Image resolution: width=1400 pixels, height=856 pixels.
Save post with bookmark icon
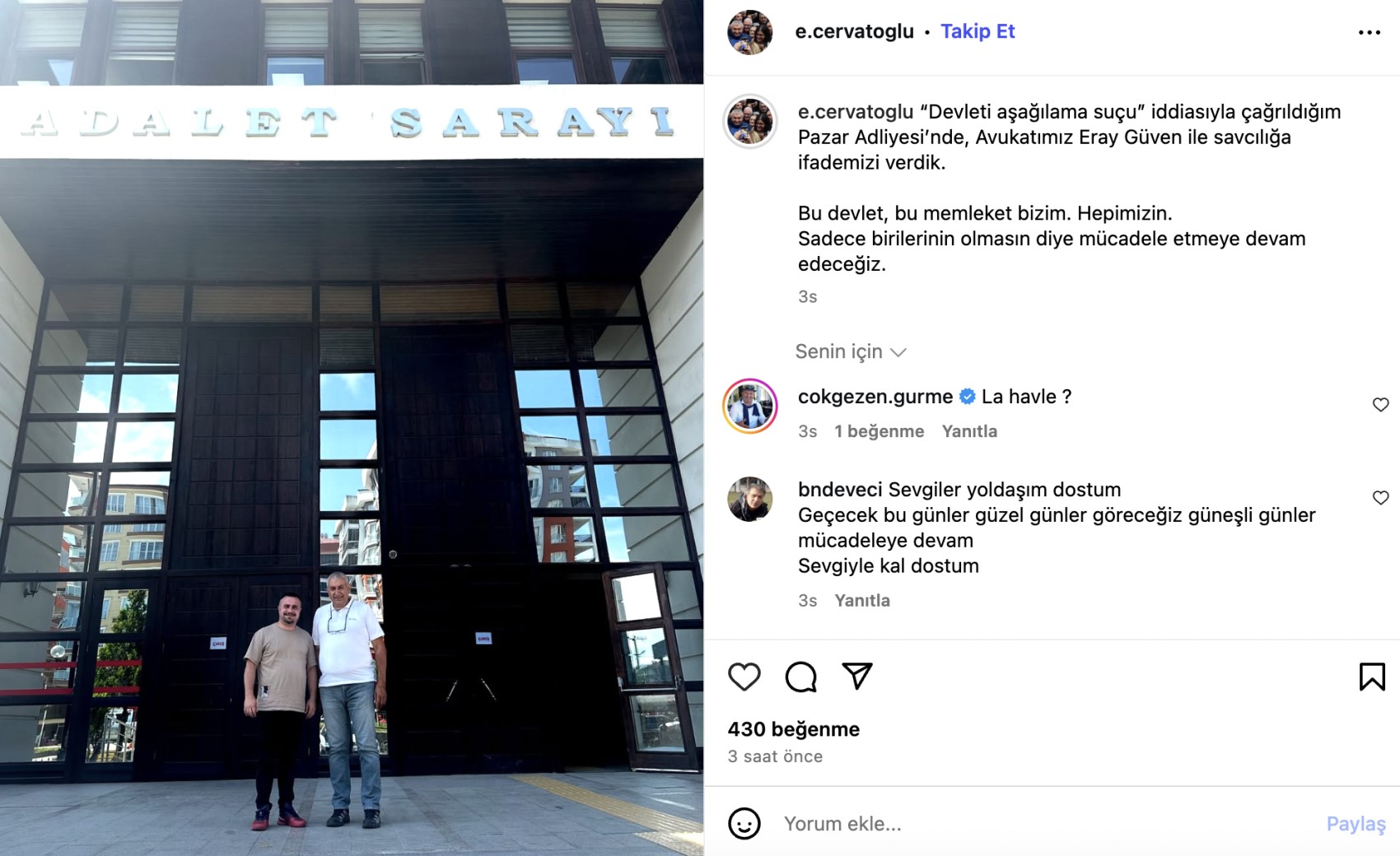pos(1372,677)
